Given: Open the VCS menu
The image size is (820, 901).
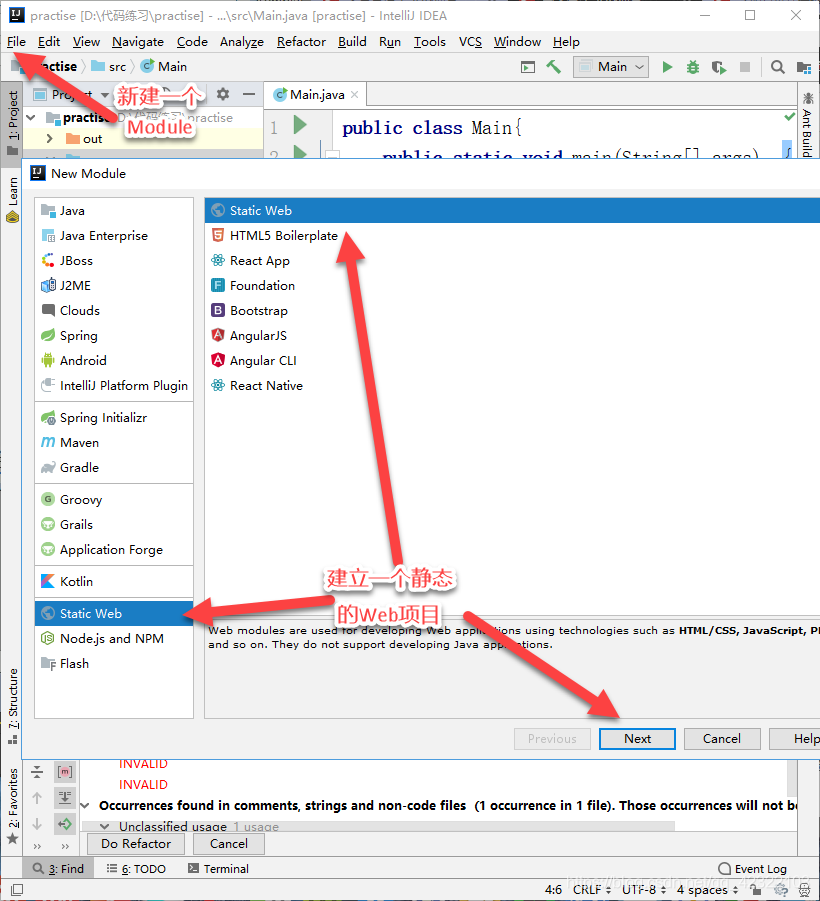Looking at the screenshot, I should [470, 42].
